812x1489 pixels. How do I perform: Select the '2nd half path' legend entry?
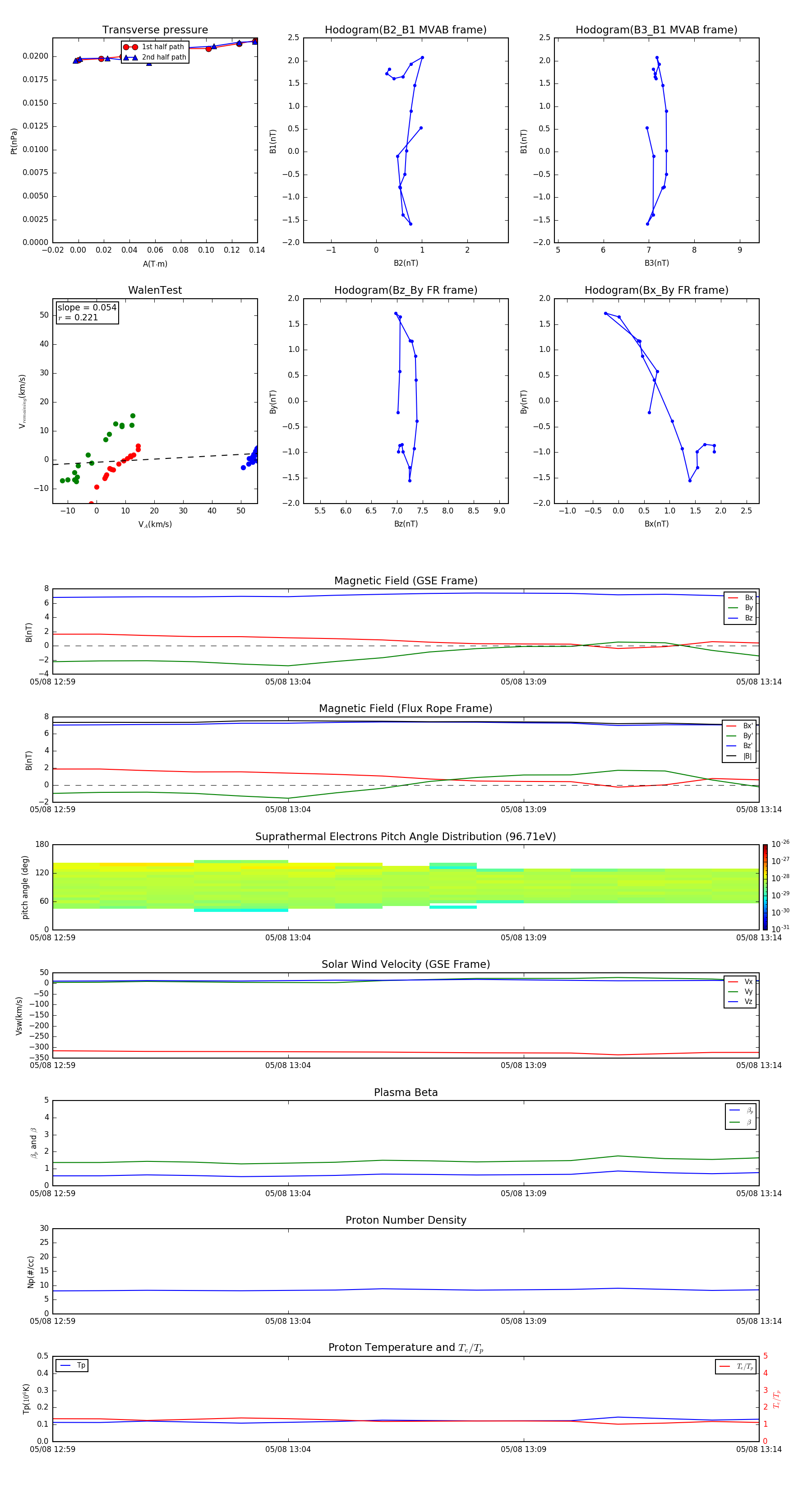[x=155, y=57]
